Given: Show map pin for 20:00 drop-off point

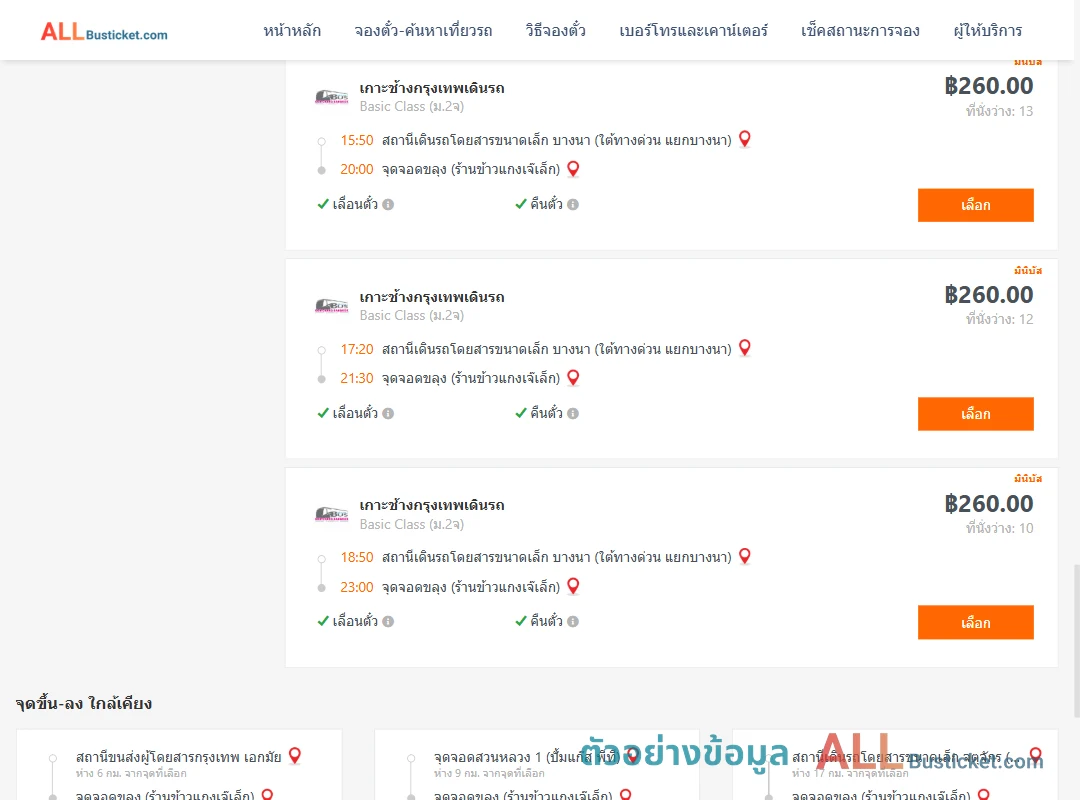Looking at the screenshot, I should (573, 169).
